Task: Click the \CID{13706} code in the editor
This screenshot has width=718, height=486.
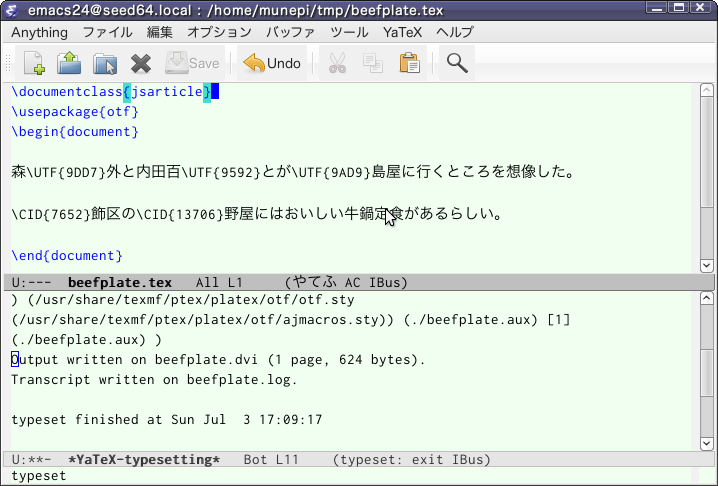Action: (180, 214)
